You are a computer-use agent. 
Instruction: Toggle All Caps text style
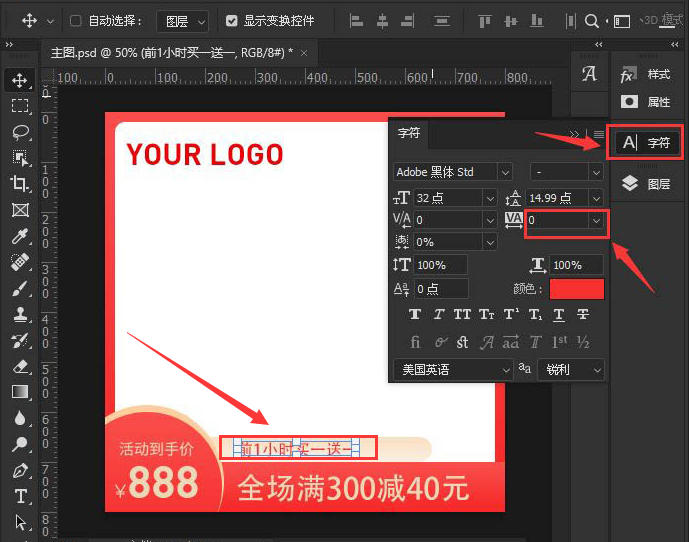462,314
